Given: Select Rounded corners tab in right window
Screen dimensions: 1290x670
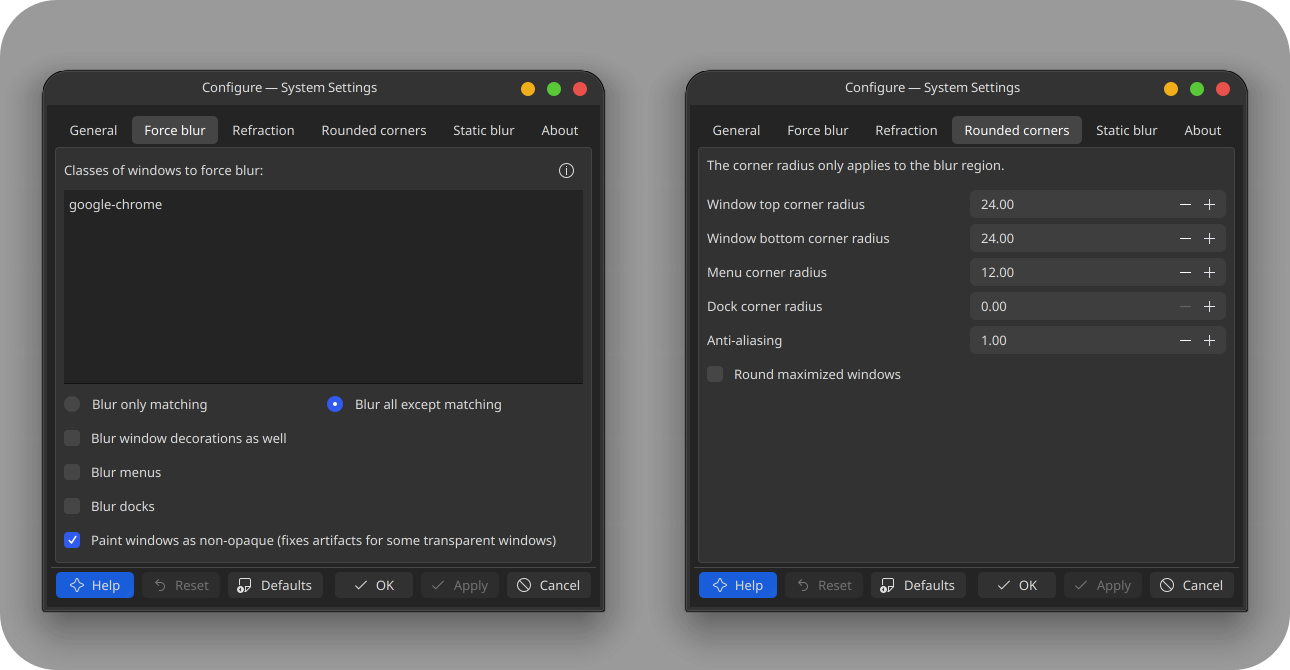Looking at the screenshot, I should [x=1017, y=130].
